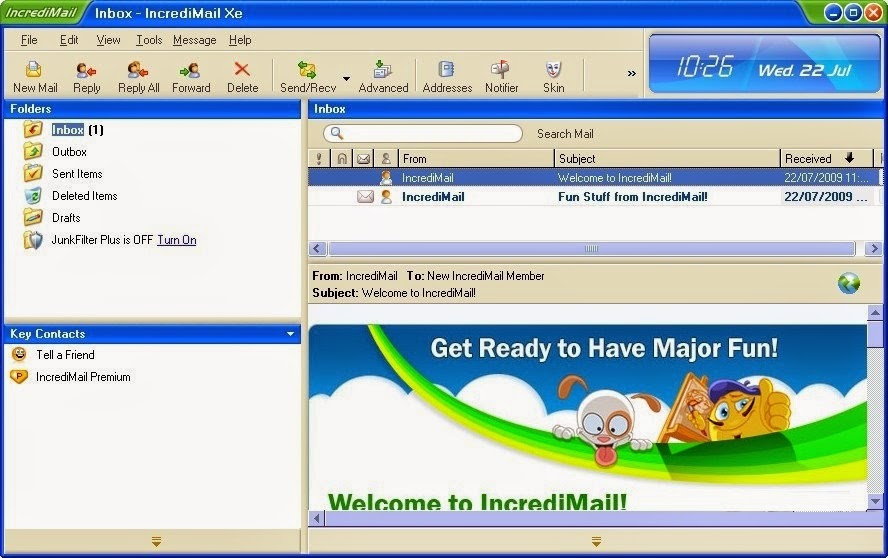888x558 pixels.
Task: Open the Key Contacts dropdown arrow
Action: coord(291,334)
